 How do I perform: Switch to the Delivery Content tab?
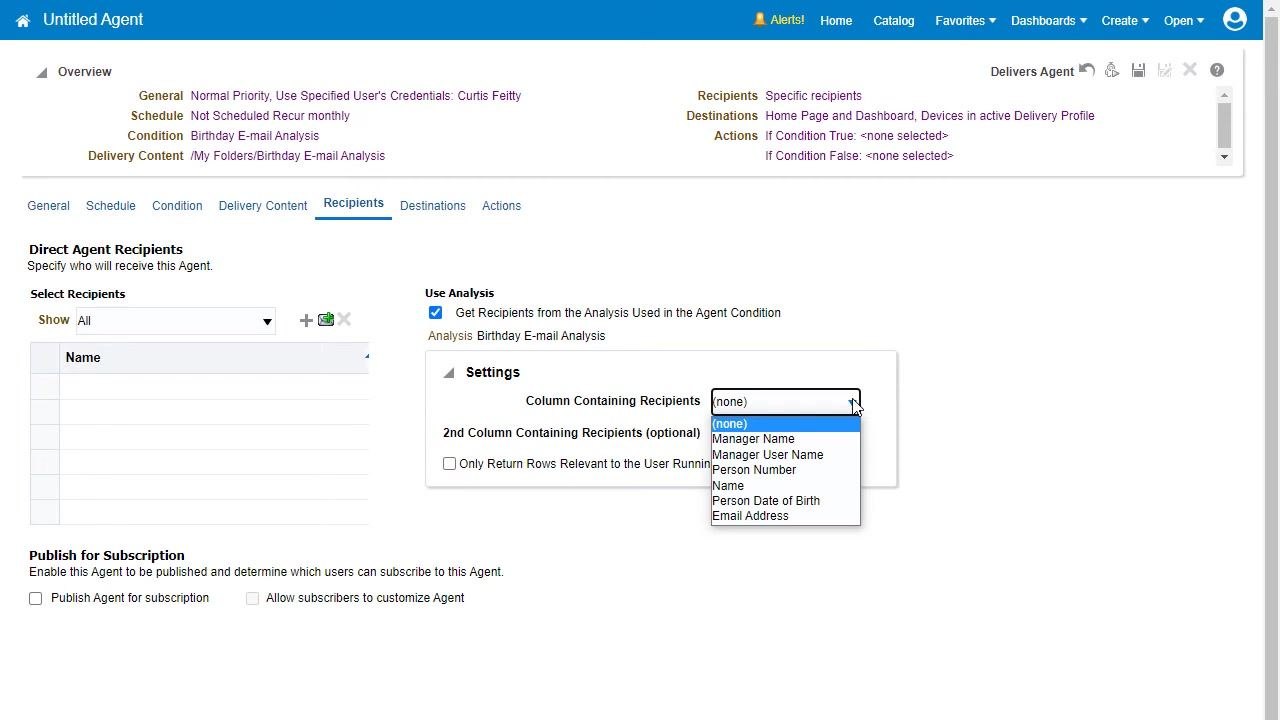263,206
